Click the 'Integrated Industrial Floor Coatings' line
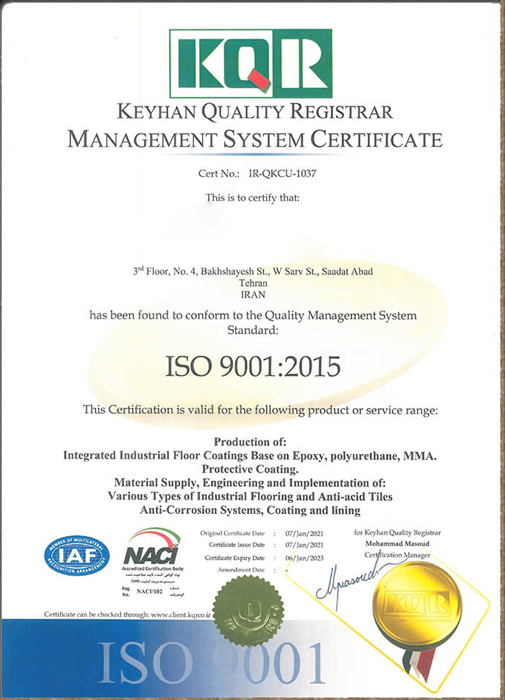This screenshot has width=505, height=700. [x=250, y=456]
